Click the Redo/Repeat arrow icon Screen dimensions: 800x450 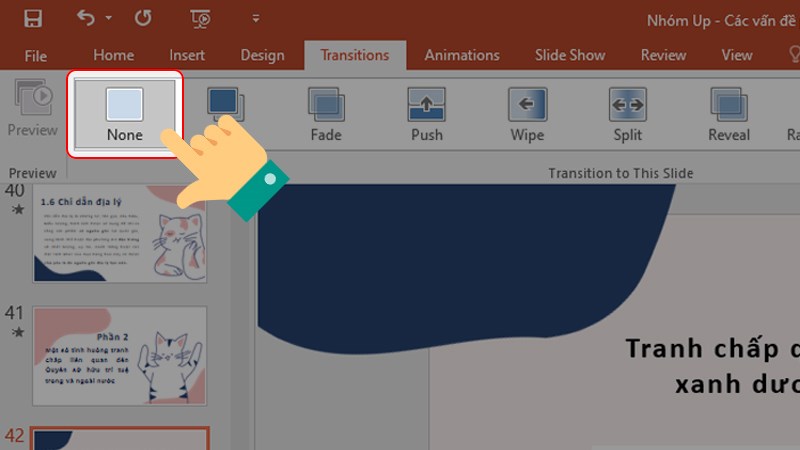tap(141, 19)
